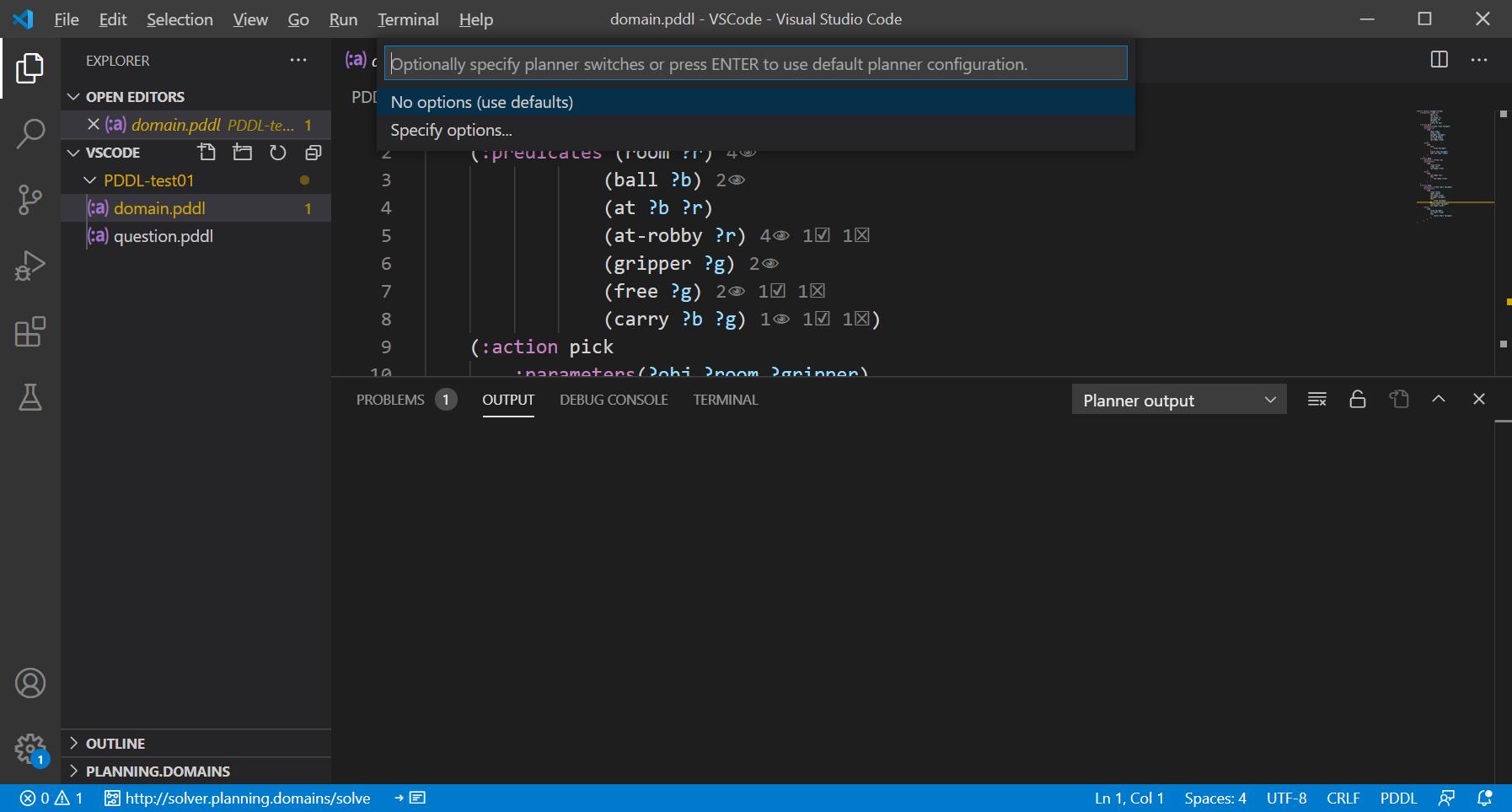Open notifications bell in status bar

(x=1485, y=798)
